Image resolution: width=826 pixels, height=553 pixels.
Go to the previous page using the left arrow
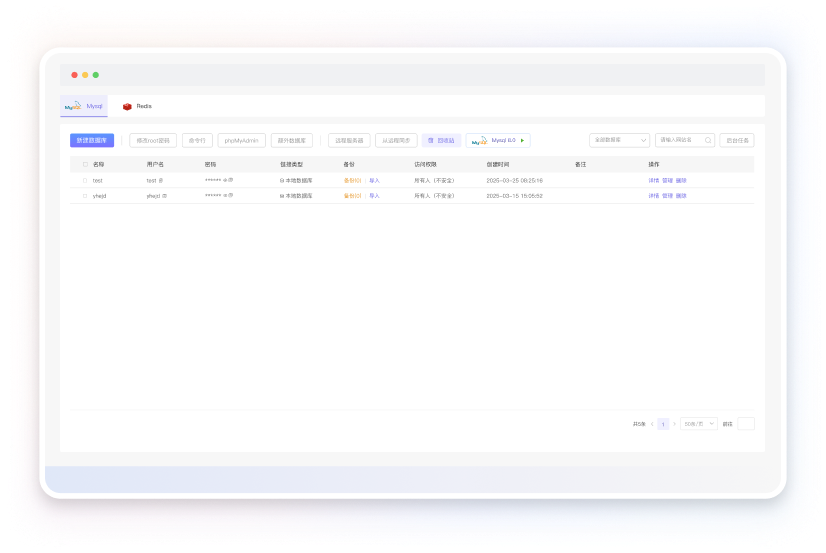coord(652,424)
